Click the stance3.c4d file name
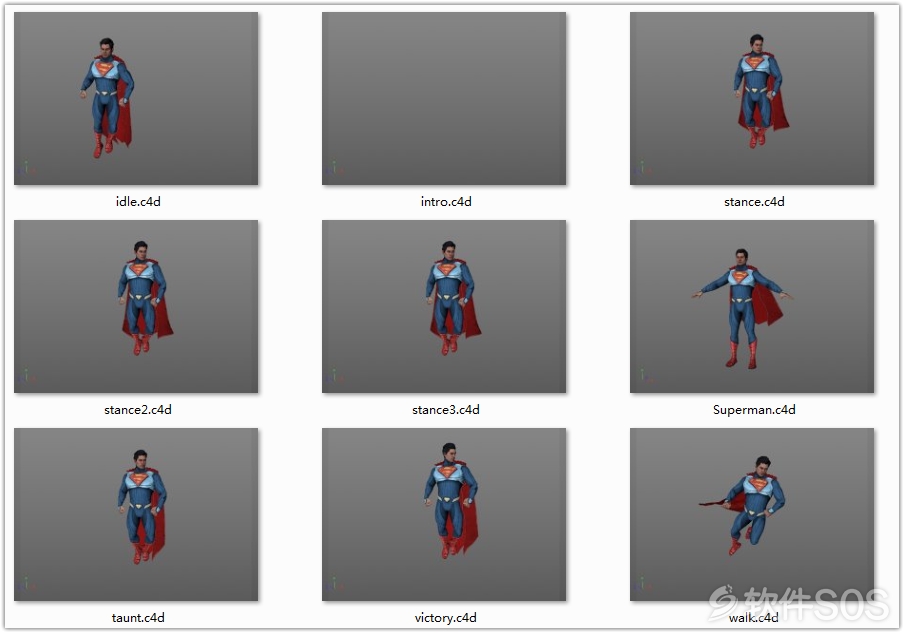The width and height of the screenshot is (904, 633). (x=446, y=410)
